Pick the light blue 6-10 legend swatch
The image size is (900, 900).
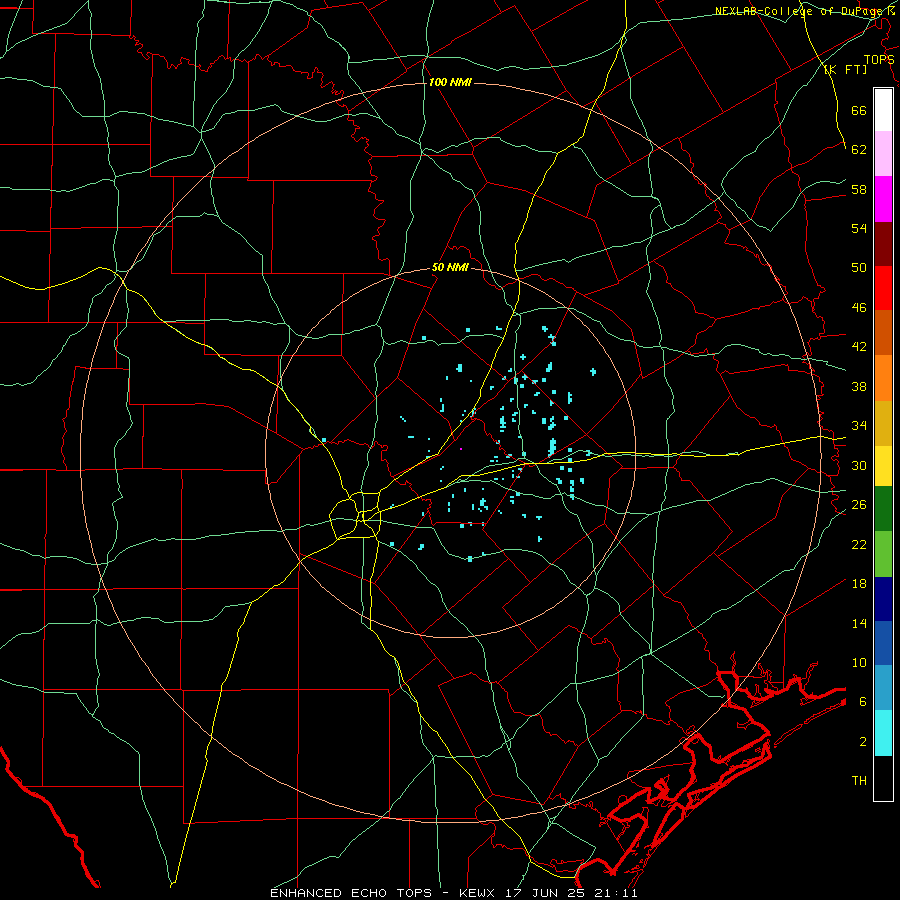[x=883, y=688]
